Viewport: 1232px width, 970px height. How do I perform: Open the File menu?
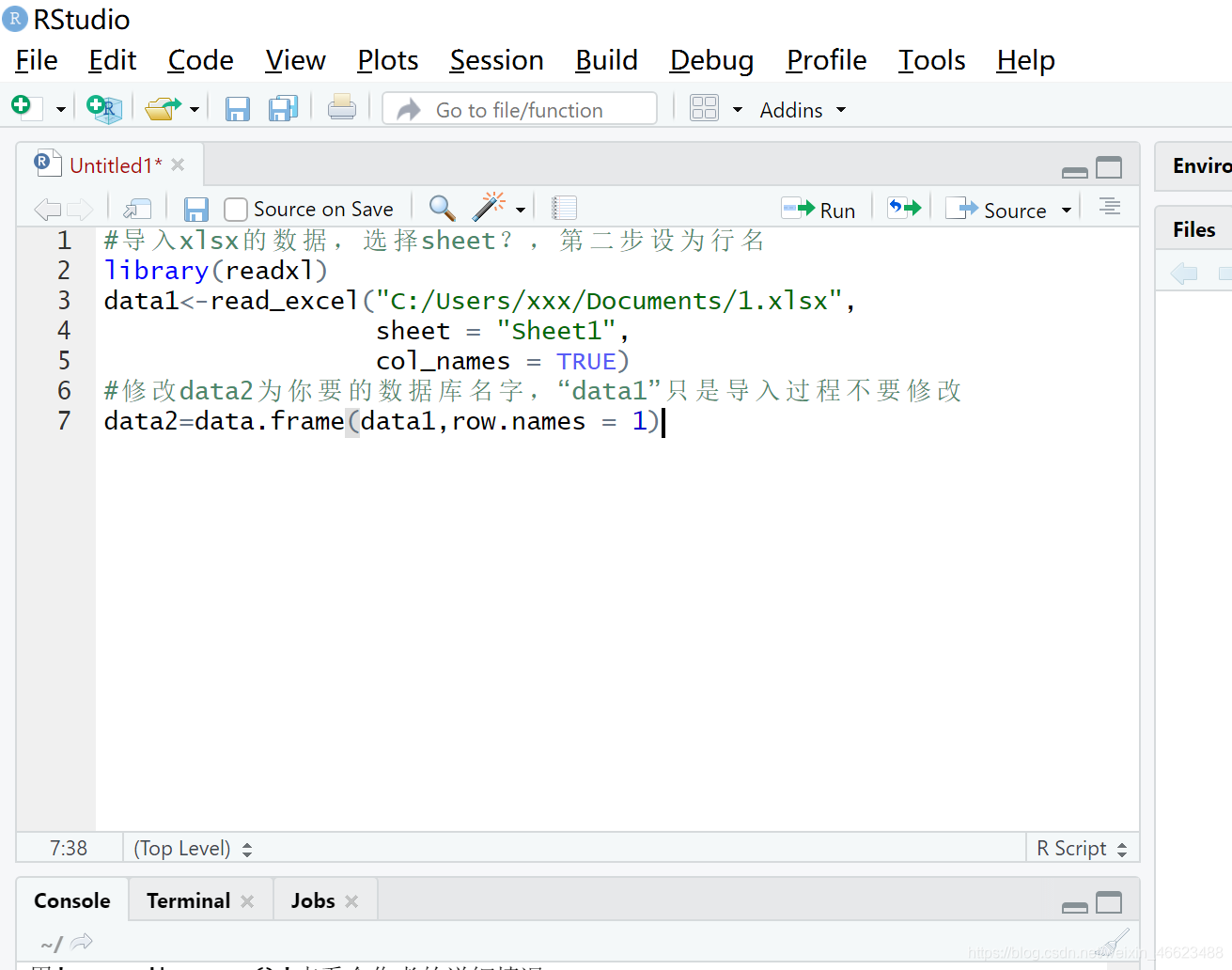(x=37, y=60)
